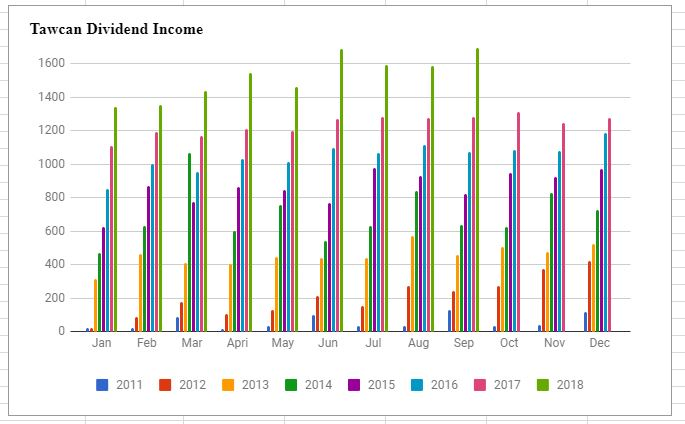Click the teal 2016 legend swatch
The width and height of the screenshot is (685, 424).
point(417,385)
